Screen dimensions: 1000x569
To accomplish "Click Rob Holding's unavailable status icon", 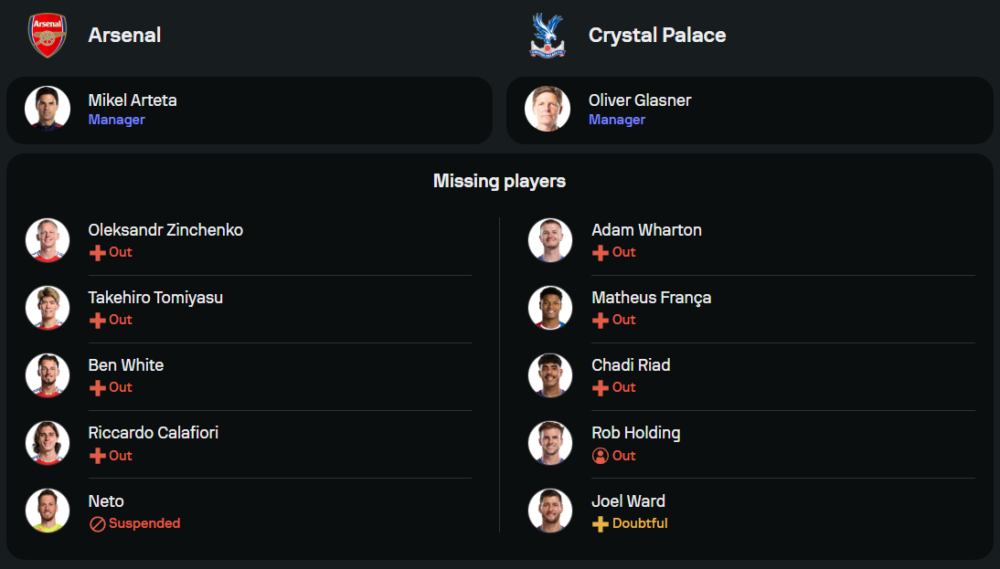I will [600, 456].
